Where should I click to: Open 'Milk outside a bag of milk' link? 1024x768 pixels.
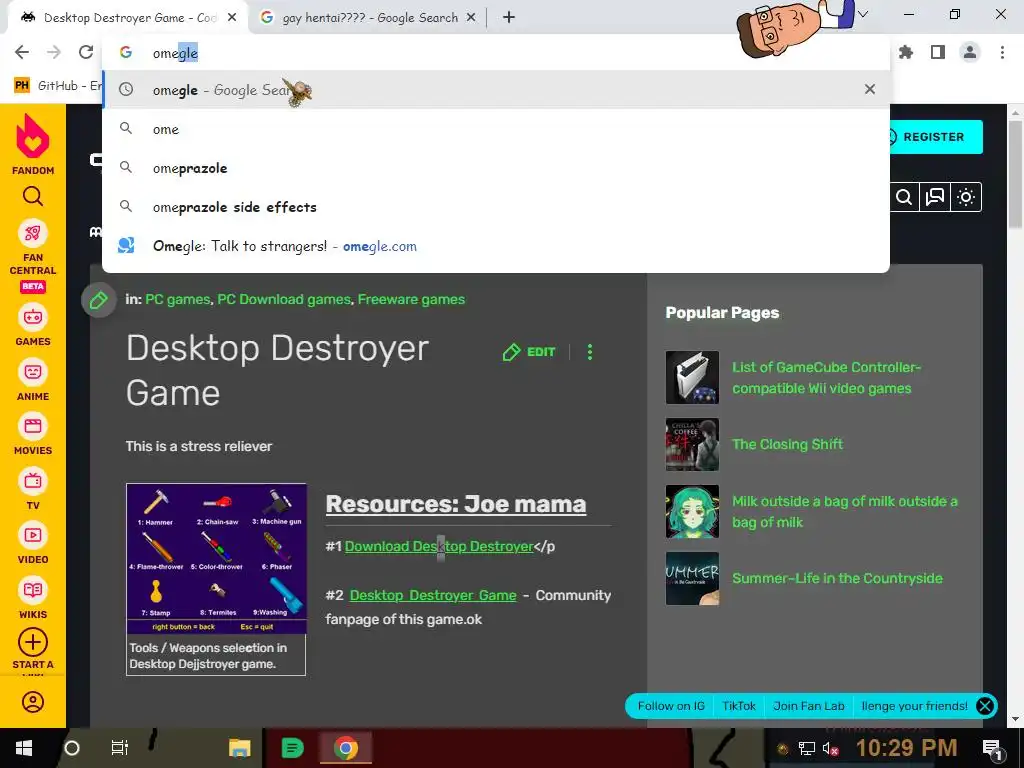pyautogui.click(x=844, y=512)
